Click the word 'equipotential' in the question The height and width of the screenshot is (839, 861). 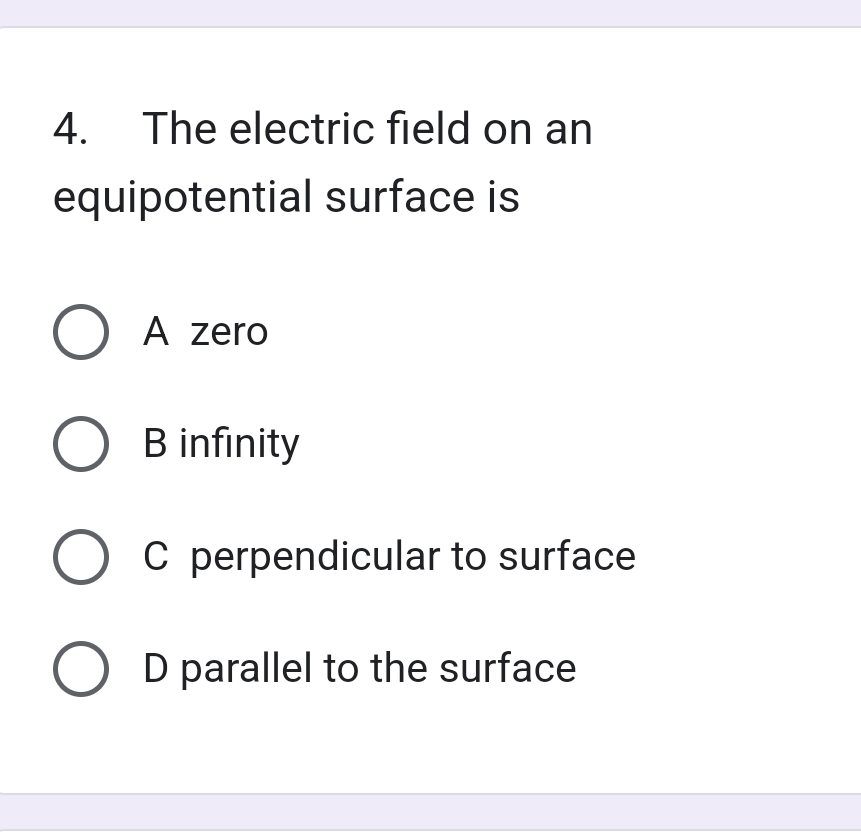coord(183,197)
